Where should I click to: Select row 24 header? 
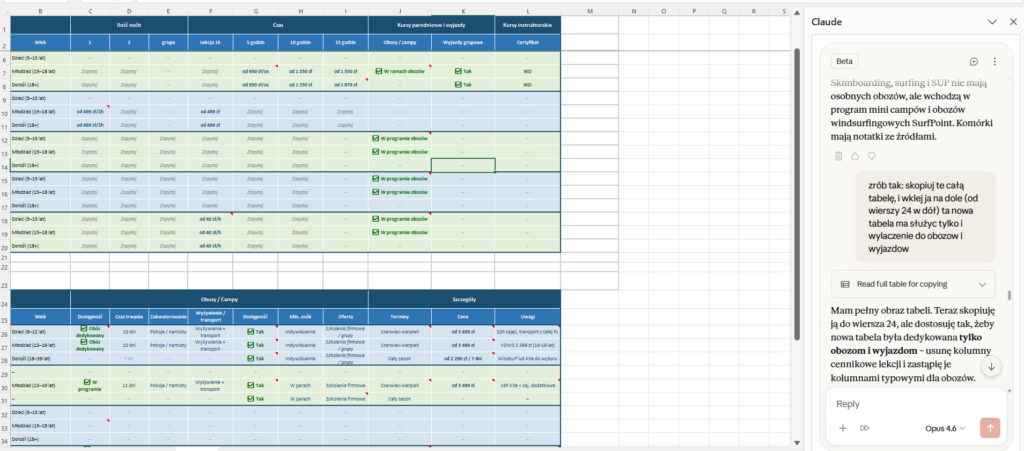tap(4, 303)
